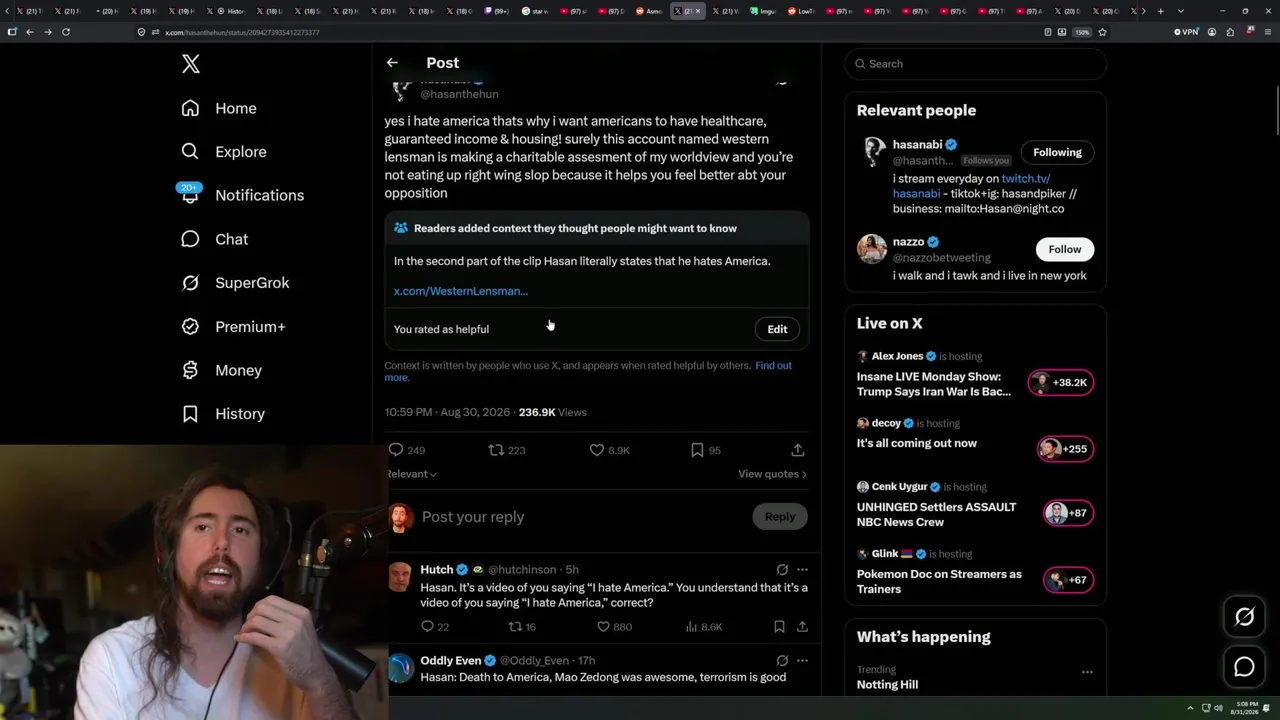Reply to Hutch's comment with 22 replies

tap(435, 627)
